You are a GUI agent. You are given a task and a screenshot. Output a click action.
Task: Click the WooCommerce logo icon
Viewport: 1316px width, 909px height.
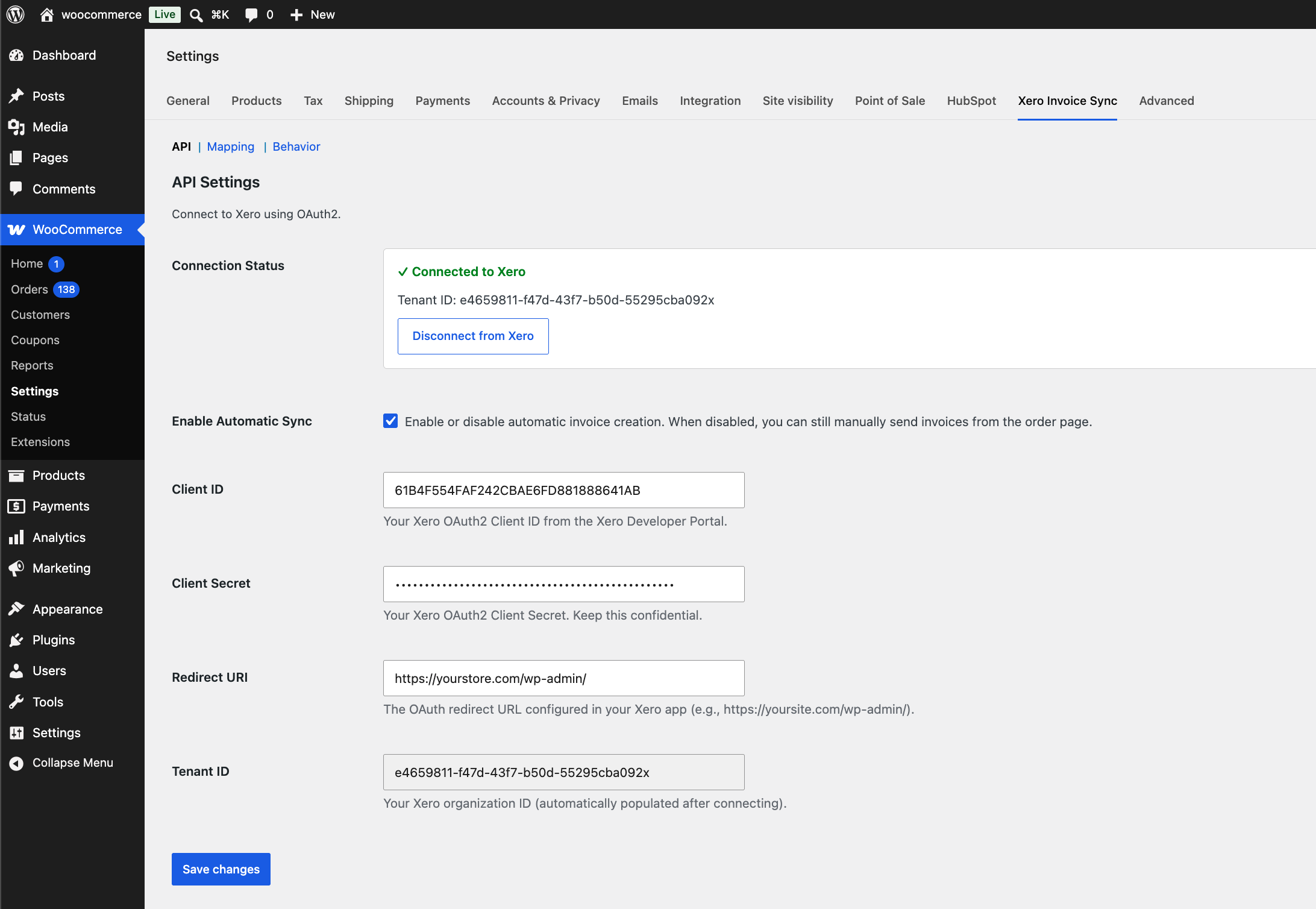pos(16,230)
